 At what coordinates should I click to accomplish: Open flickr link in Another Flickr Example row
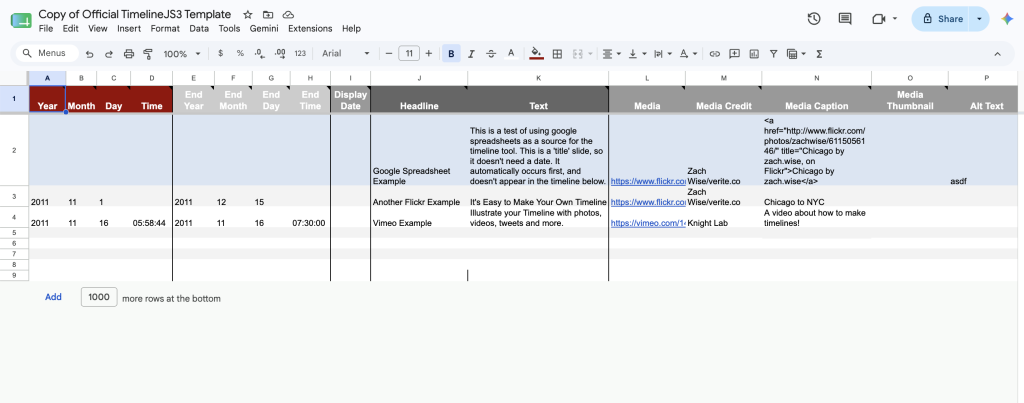click(x=647, y=202)
